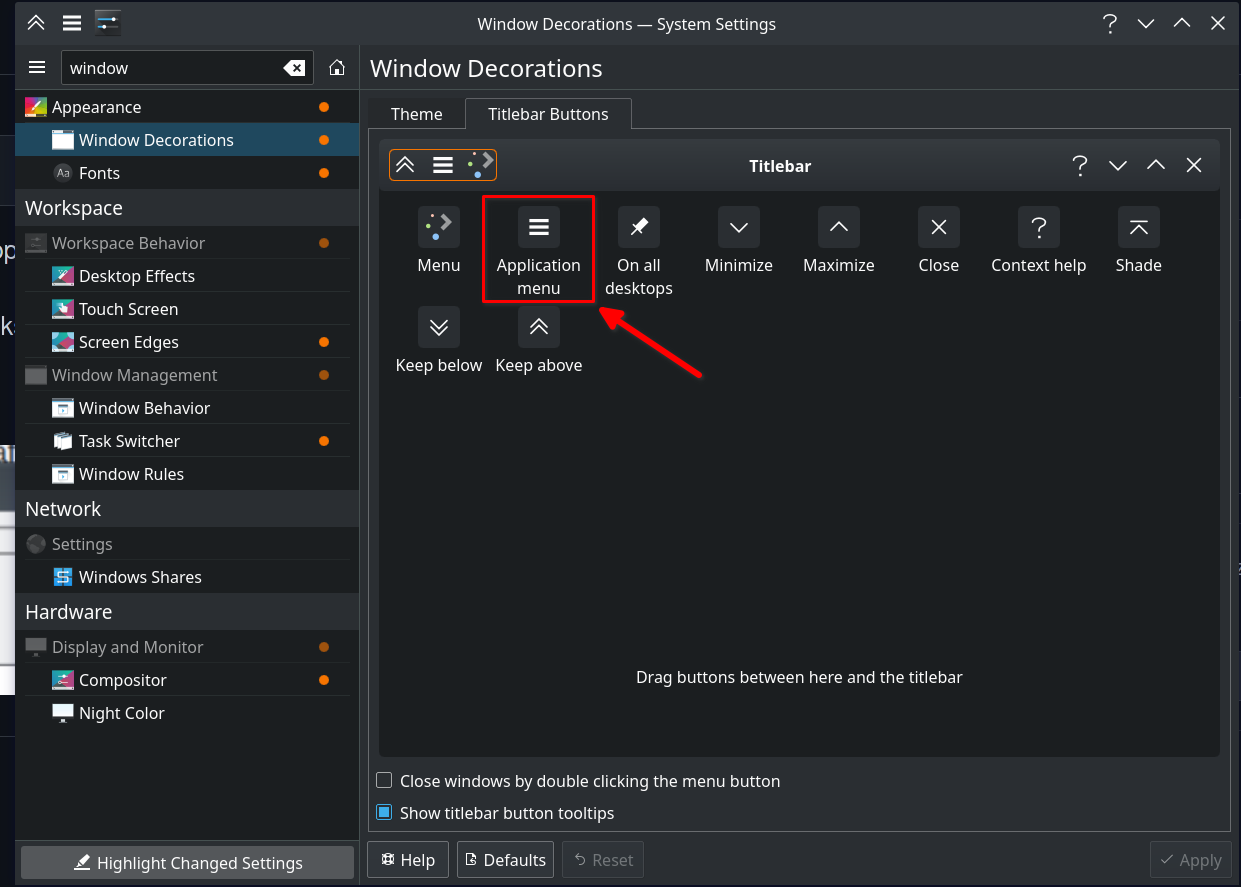The image size is (1241, 887).
Task: Open Windows Shares in sidebar
Action: 187,577
